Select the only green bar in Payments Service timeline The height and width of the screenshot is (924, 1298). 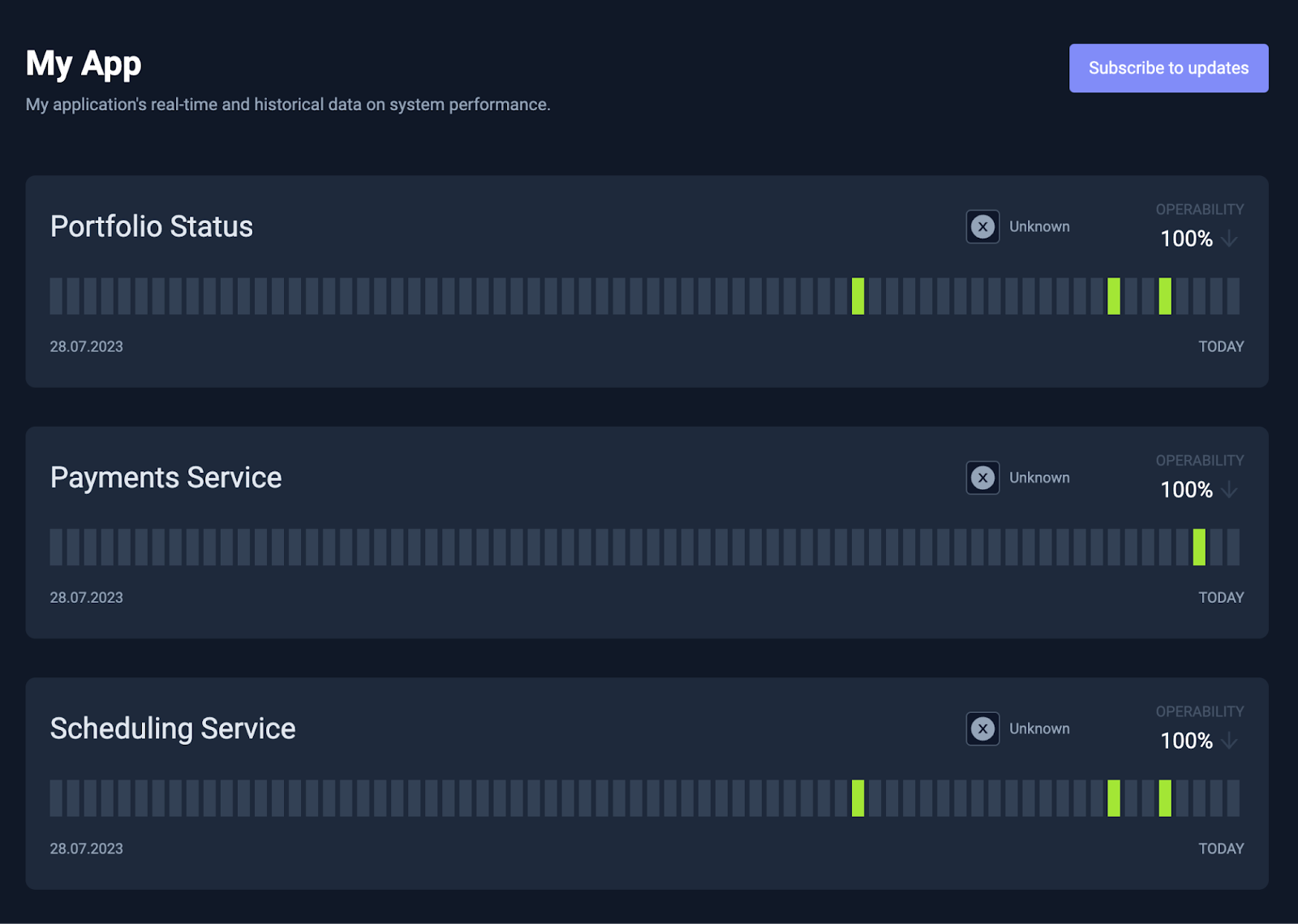pos(1199,547)
